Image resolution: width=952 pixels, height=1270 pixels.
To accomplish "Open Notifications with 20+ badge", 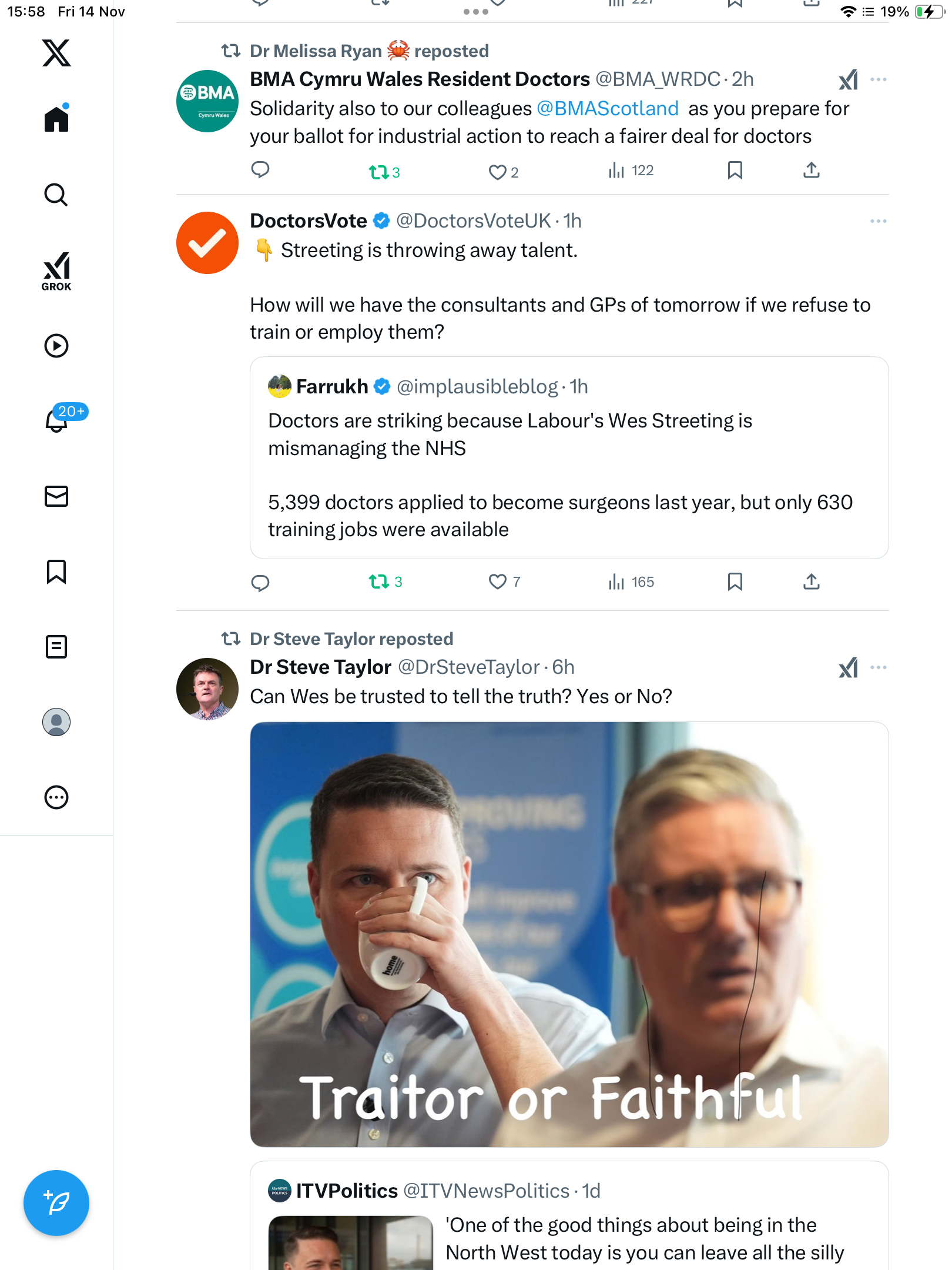I will pyautogui.click(x=58, y=420).
